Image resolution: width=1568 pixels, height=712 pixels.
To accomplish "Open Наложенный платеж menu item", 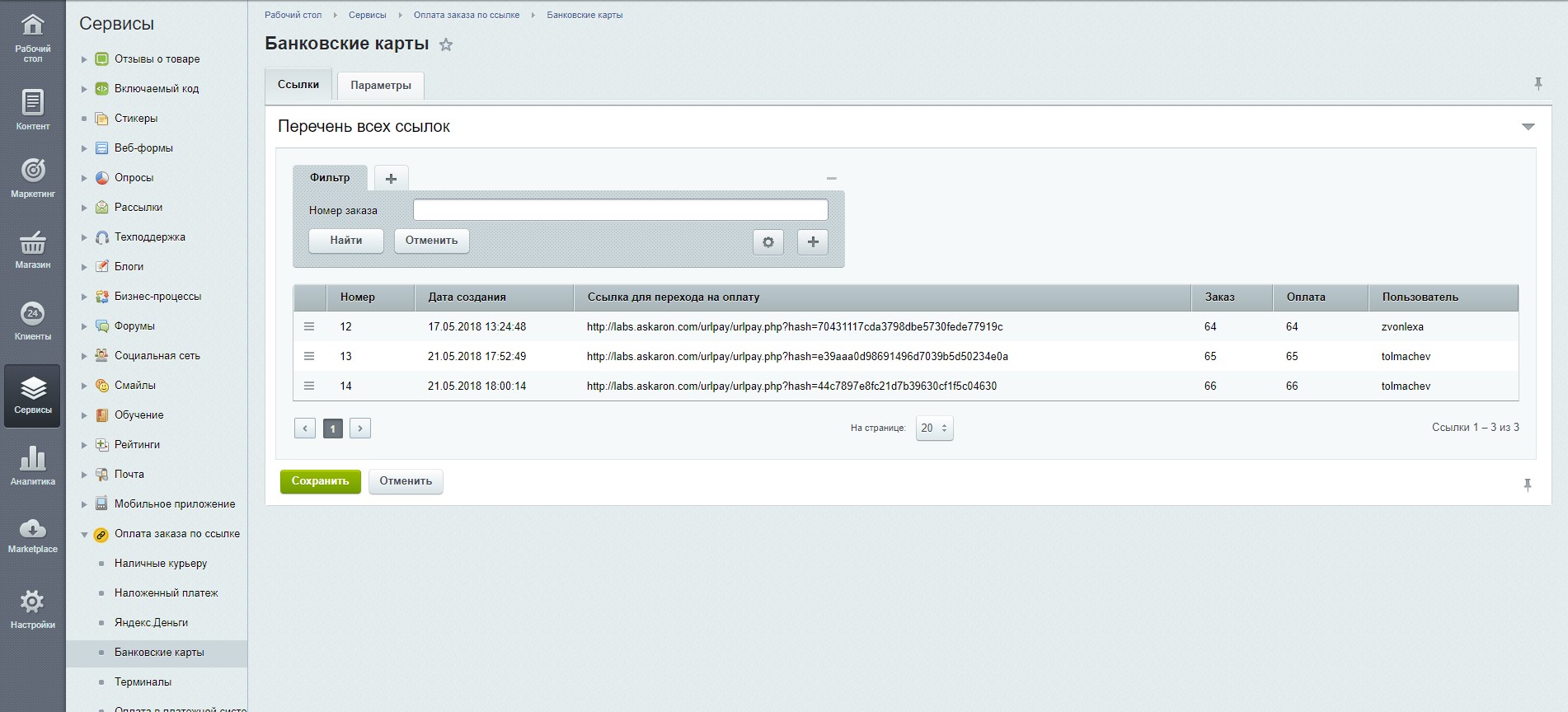I will coord(167,593).
